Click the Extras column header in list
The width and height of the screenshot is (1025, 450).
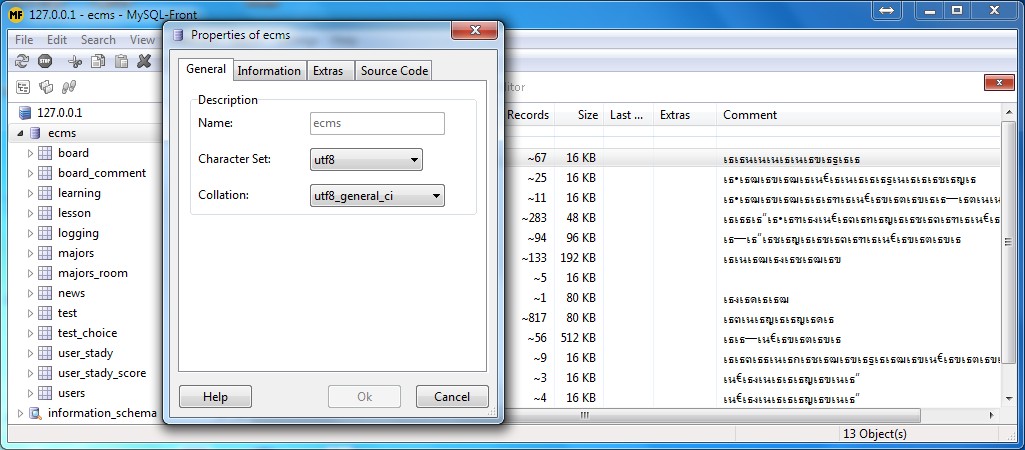684,115
